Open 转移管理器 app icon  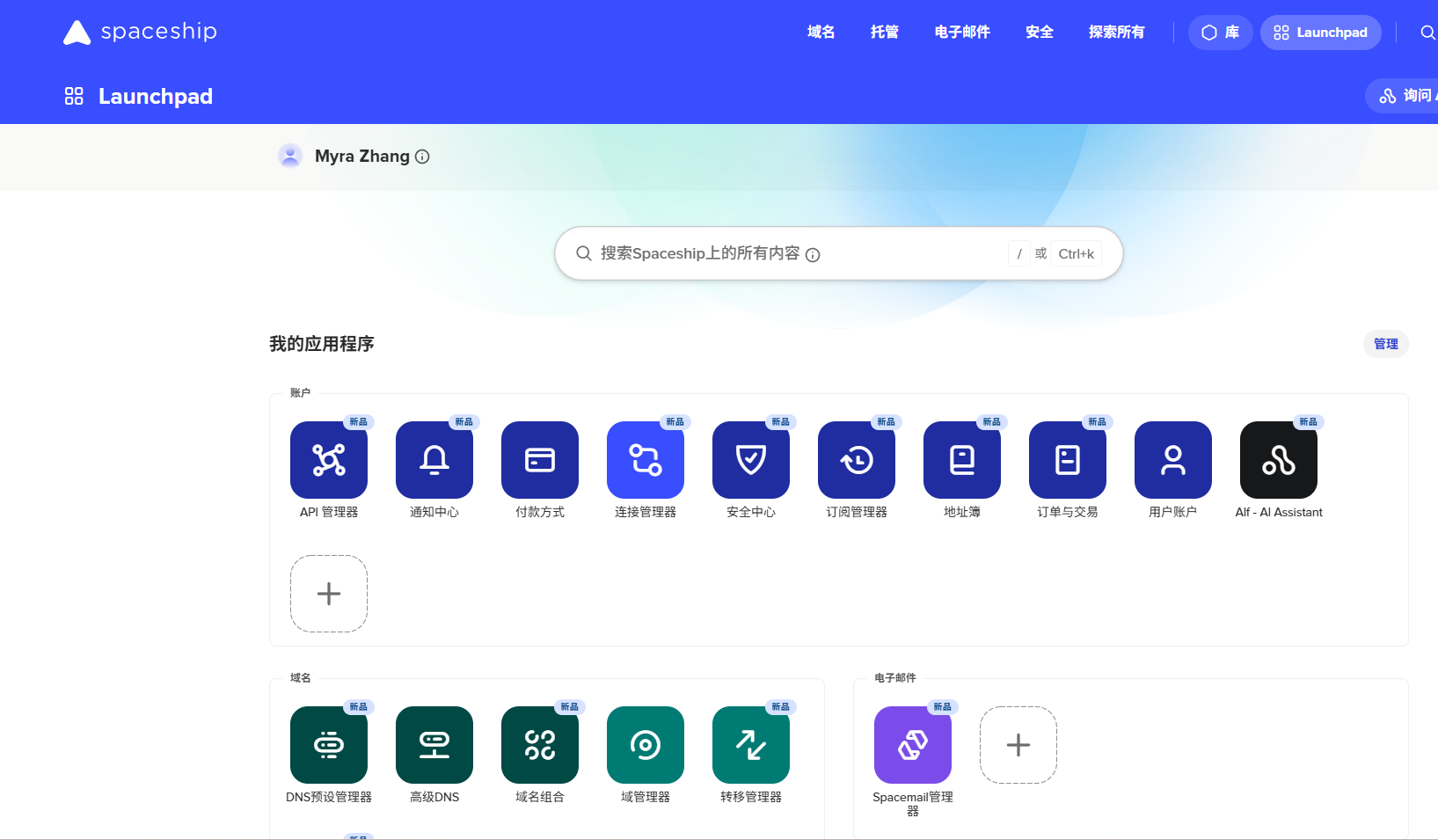(751, 745)
